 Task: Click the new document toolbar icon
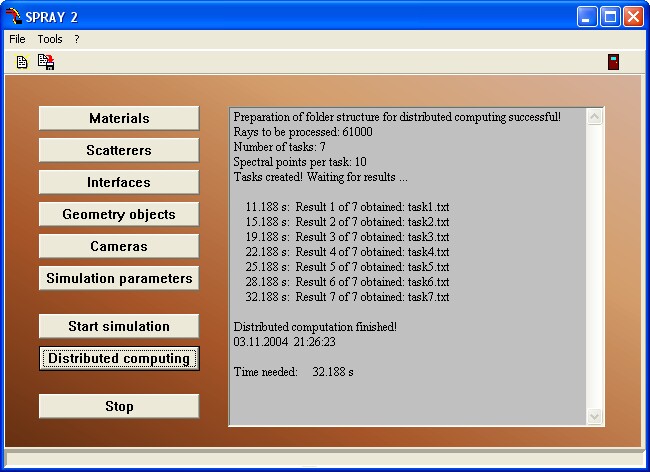(x=22, y=62)
